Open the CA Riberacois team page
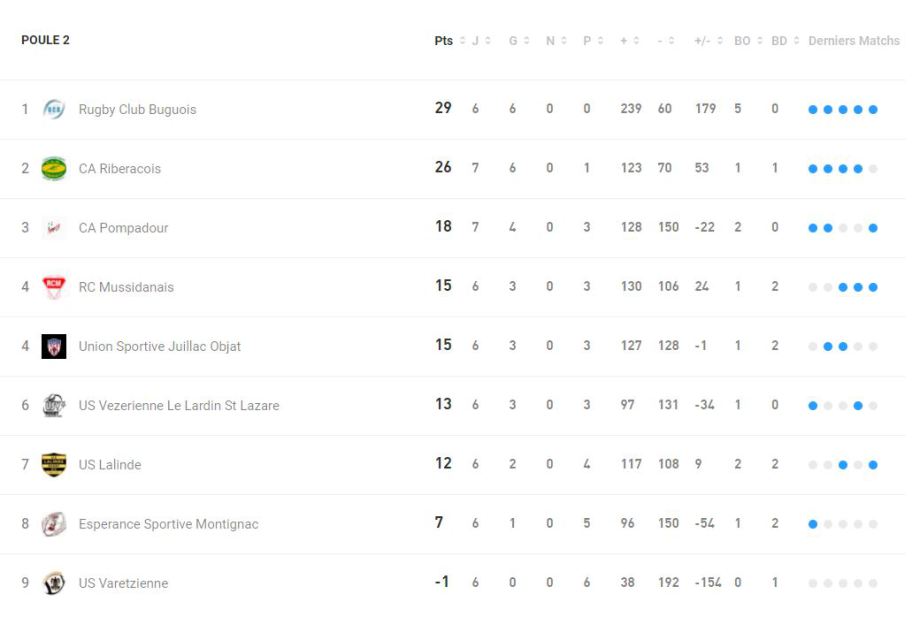 click(119, 169)
